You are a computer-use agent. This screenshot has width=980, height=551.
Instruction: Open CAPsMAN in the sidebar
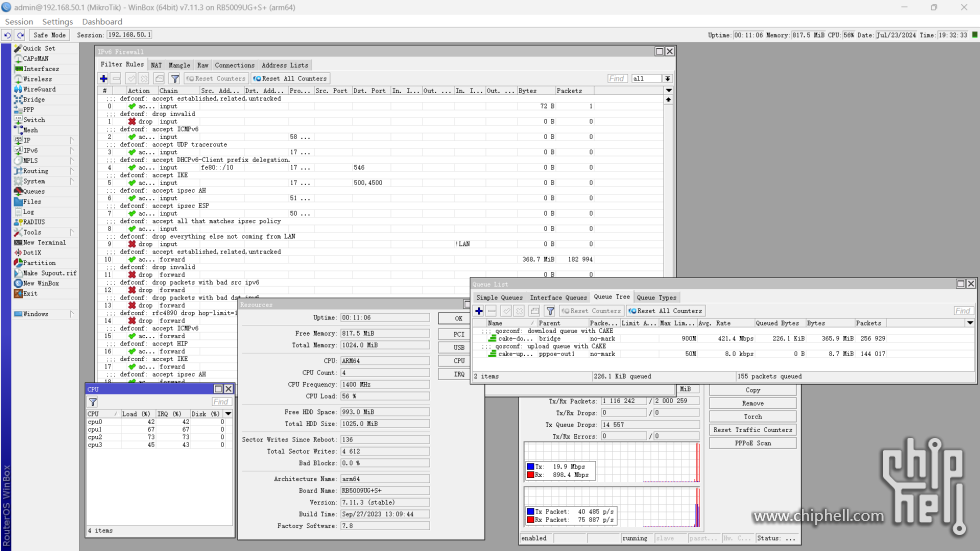tap(36, 59)
